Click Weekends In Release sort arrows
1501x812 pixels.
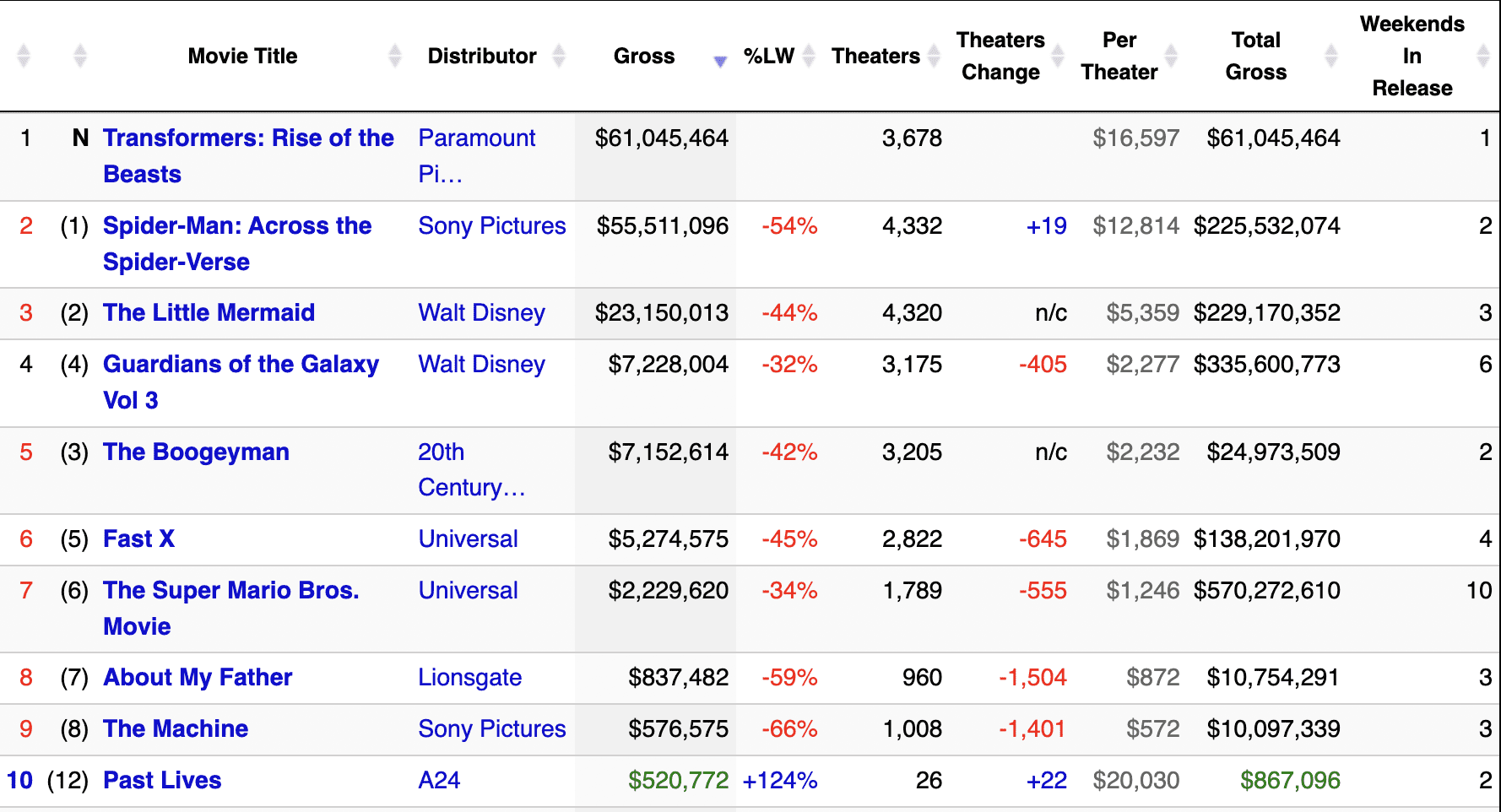[x=1483, y=56]
